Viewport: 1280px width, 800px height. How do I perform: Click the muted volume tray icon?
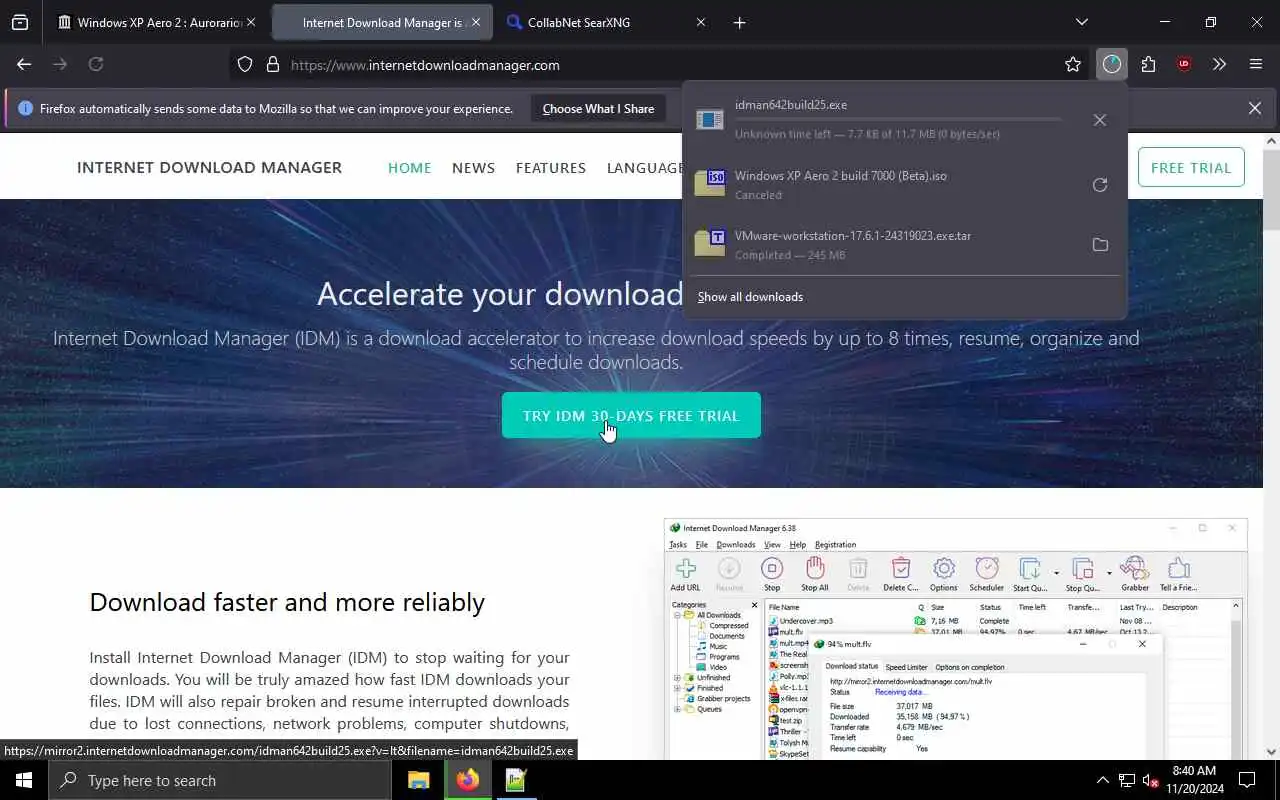(1151, 780)
